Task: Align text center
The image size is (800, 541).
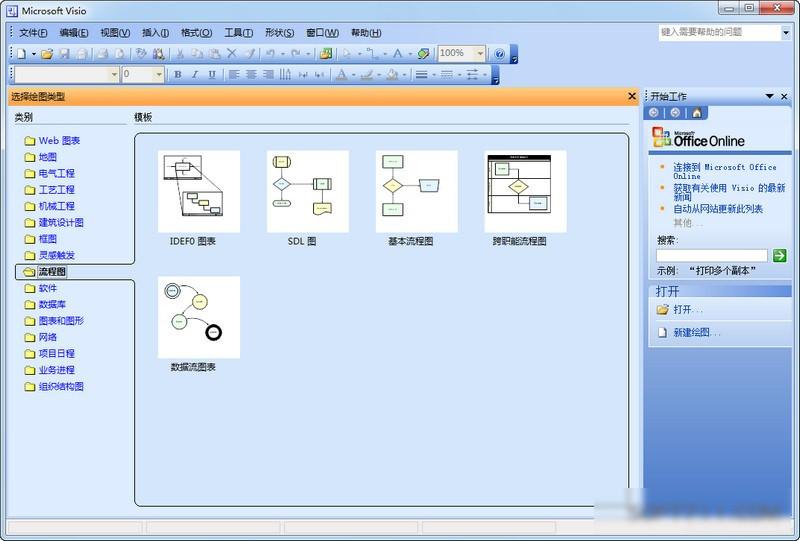Action: pyautogui.click(x=251, y=75)
